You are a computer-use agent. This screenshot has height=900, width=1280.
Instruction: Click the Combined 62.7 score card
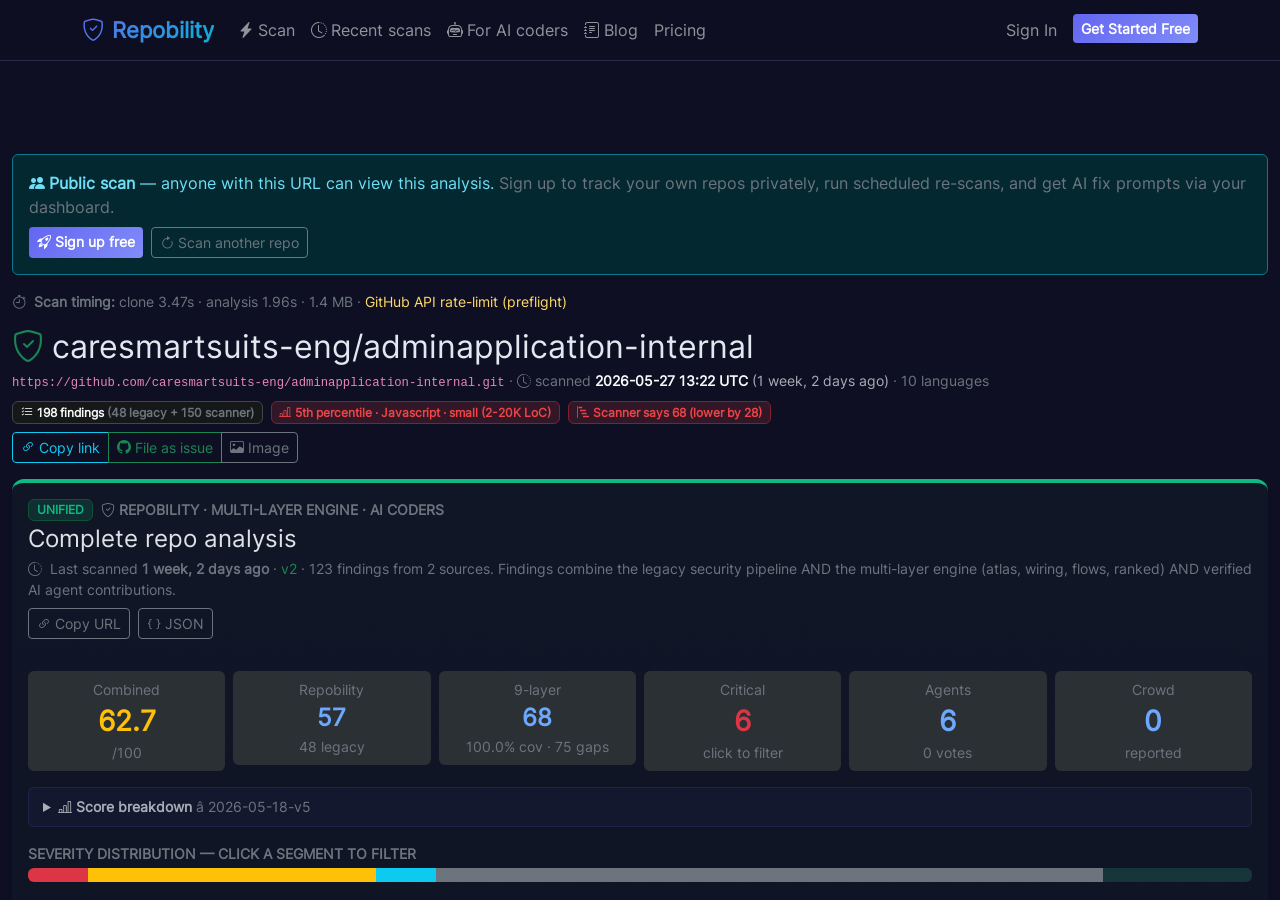pyautogui.click(x=126, y=721)
